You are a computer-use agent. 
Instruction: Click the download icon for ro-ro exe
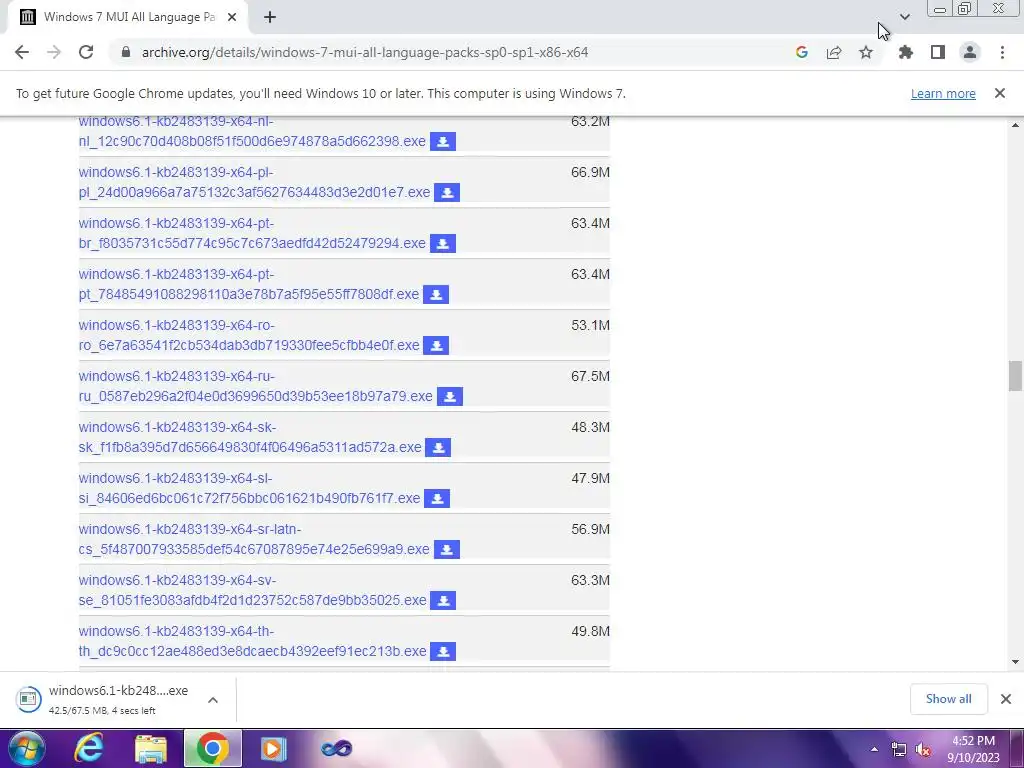pyautogui.click(x=436, y=345)
